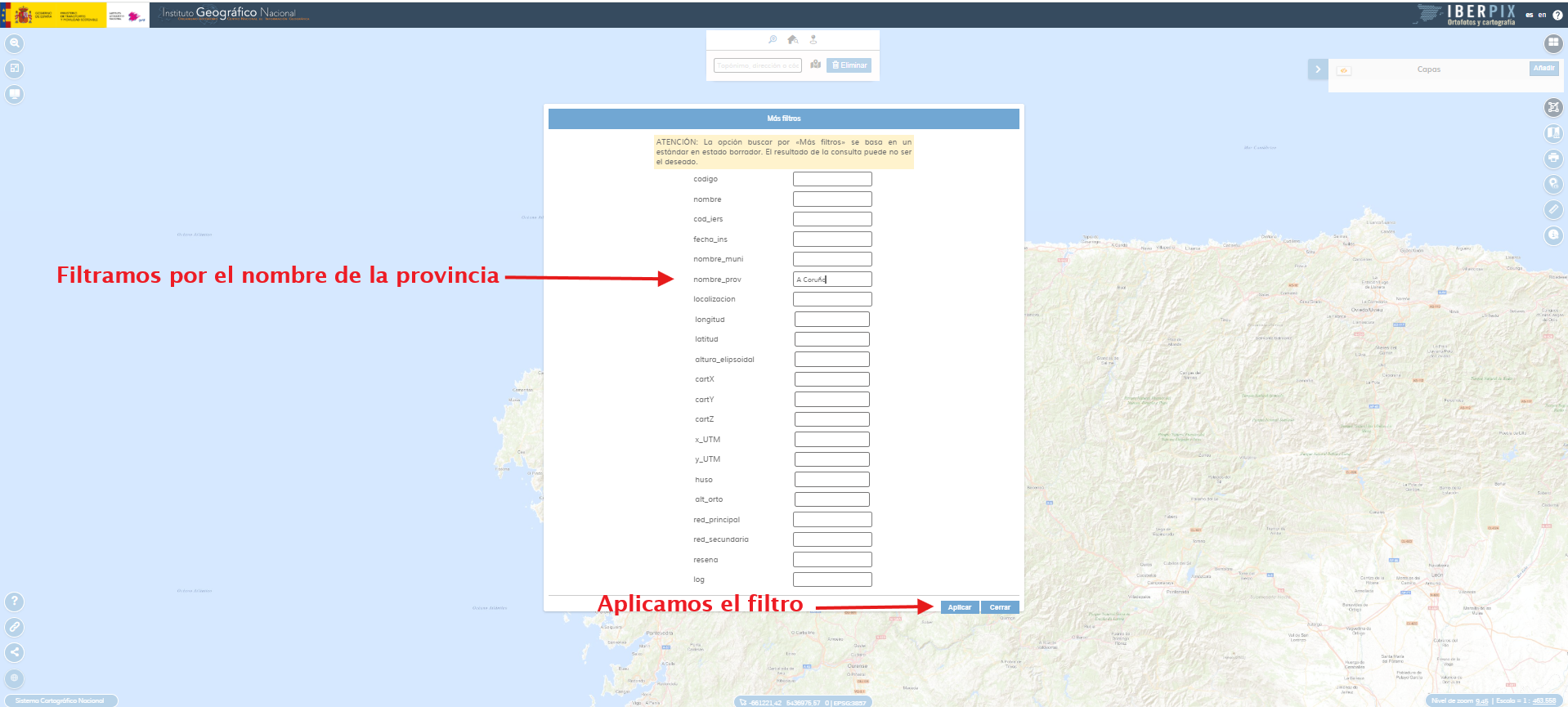Click the nombre_prov input field
The height and width of the screenshot is (707, 1568).
[x=832, y=280]
